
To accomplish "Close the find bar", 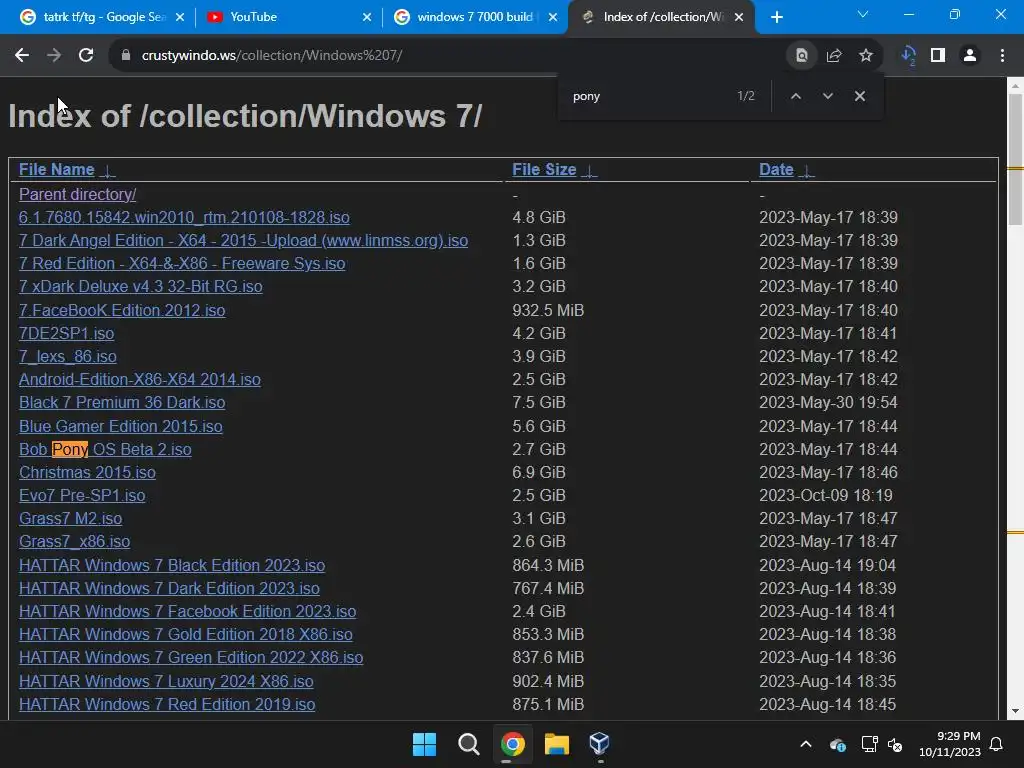I will [859, 96].
